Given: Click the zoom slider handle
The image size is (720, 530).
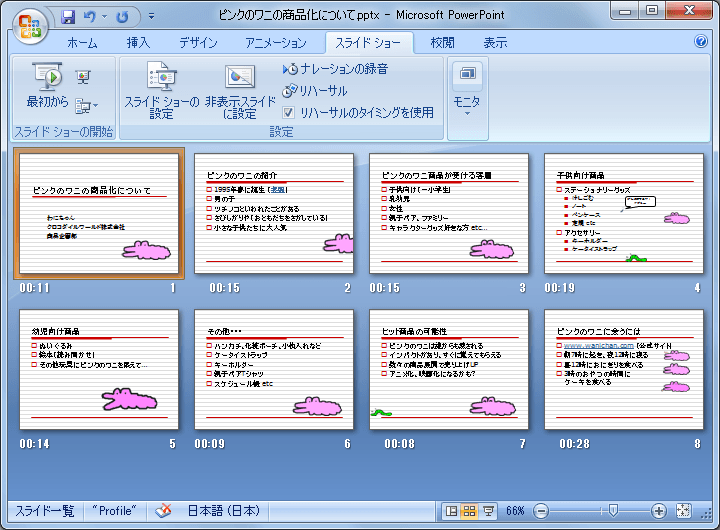Looking at the screenshot, I should (613, 510).
